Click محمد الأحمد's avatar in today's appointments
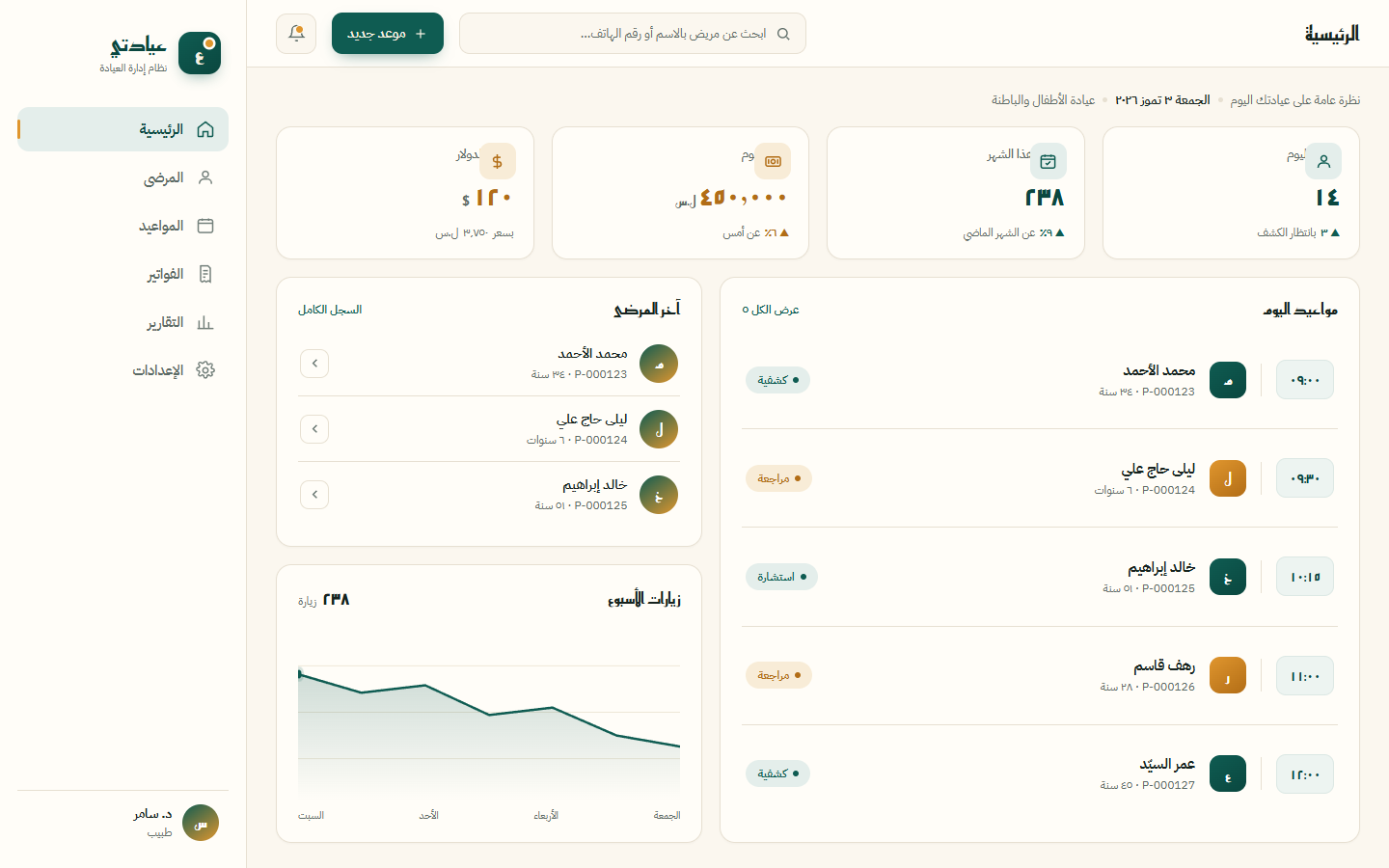The image size is (1389, 868). tap(1228, 380)
